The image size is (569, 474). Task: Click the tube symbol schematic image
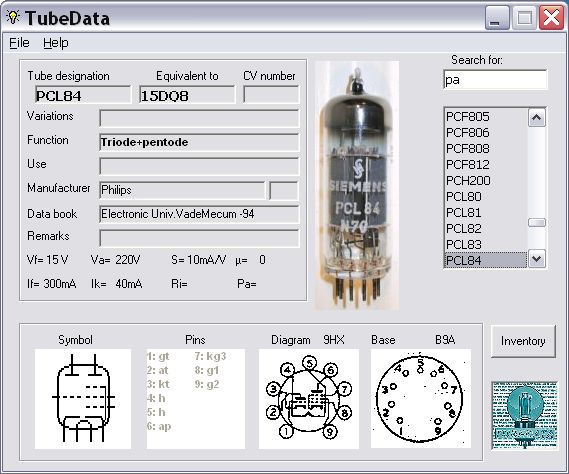coord(83,399)
